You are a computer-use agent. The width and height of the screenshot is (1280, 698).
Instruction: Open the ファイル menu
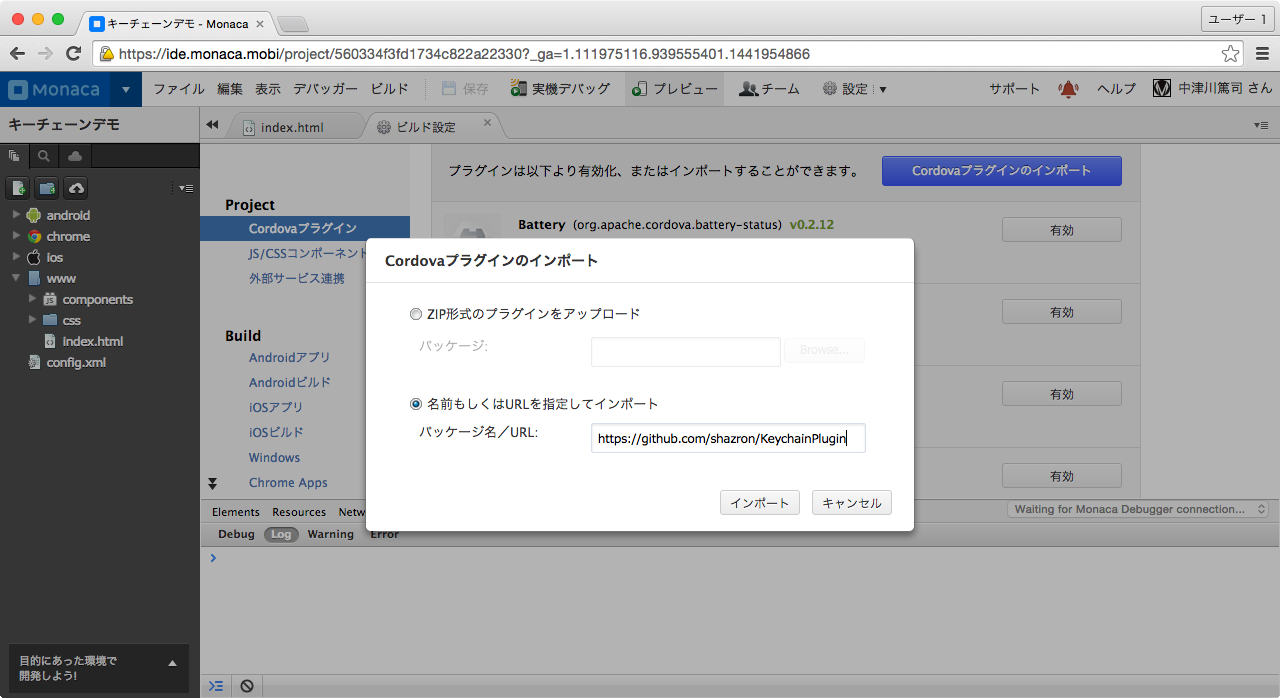(179, 89)
